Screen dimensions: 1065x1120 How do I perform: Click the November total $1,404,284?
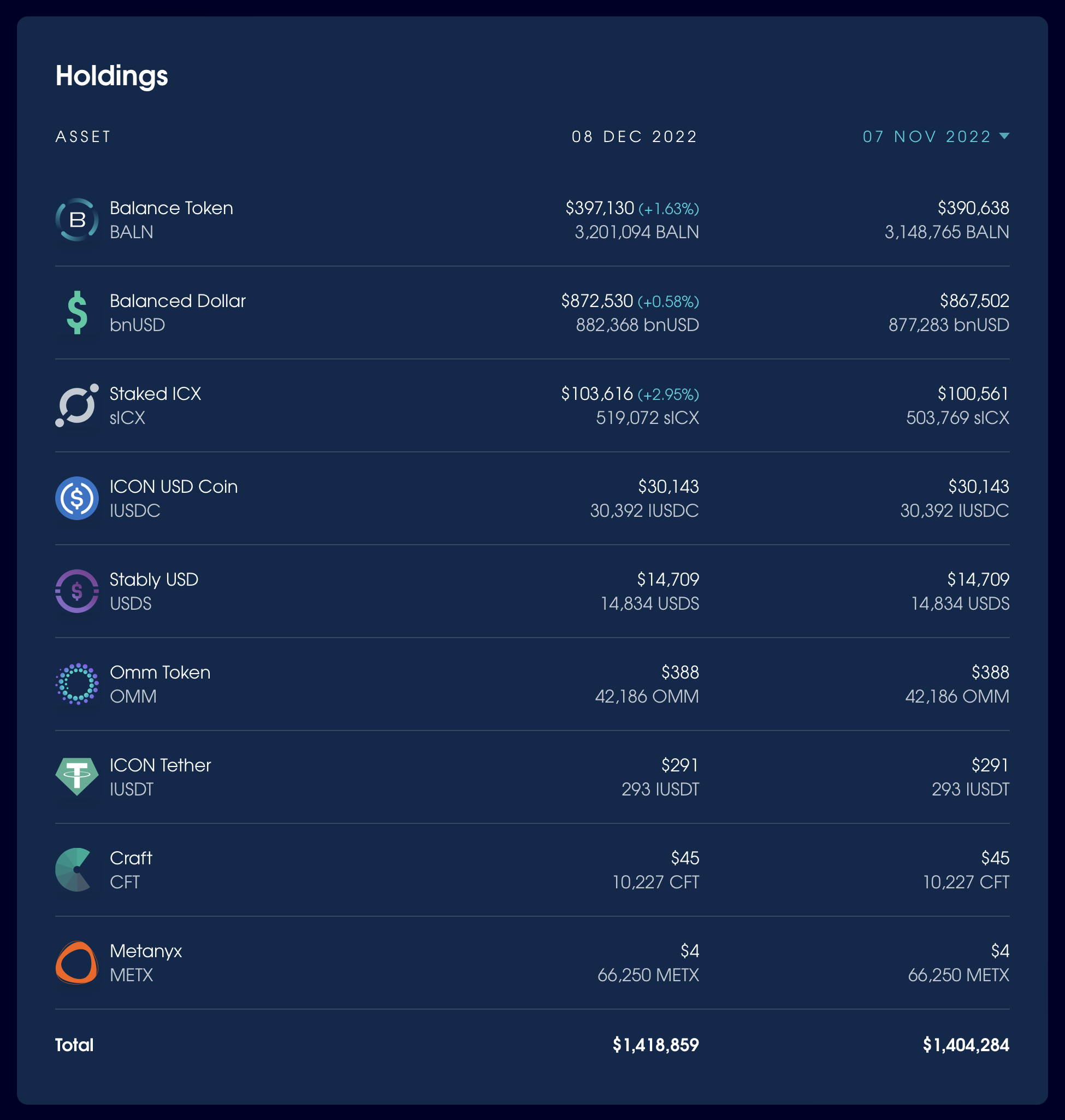click(x=966, y=1045)
